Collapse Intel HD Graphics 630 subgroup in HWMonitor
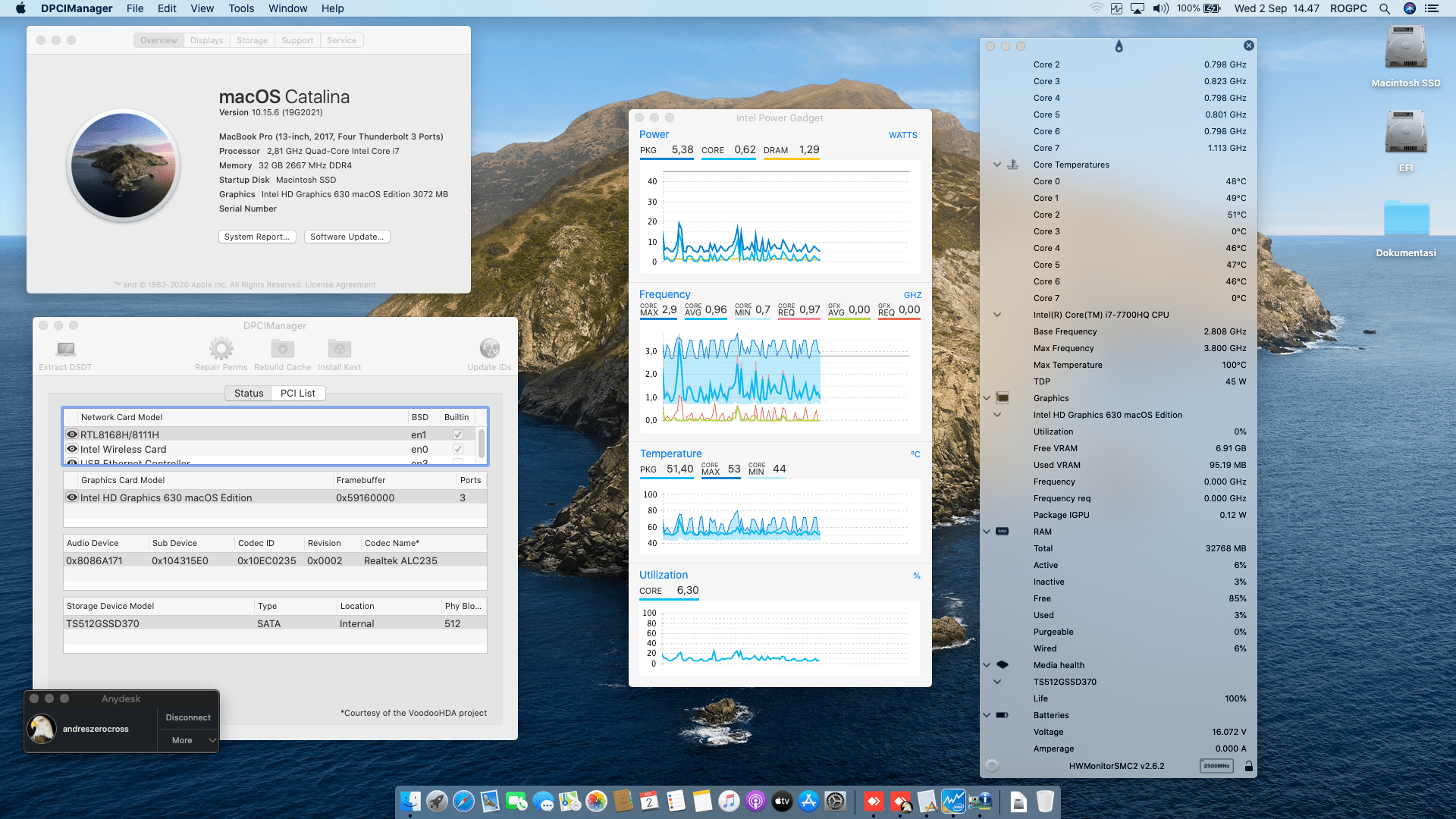 coord(997,415)
